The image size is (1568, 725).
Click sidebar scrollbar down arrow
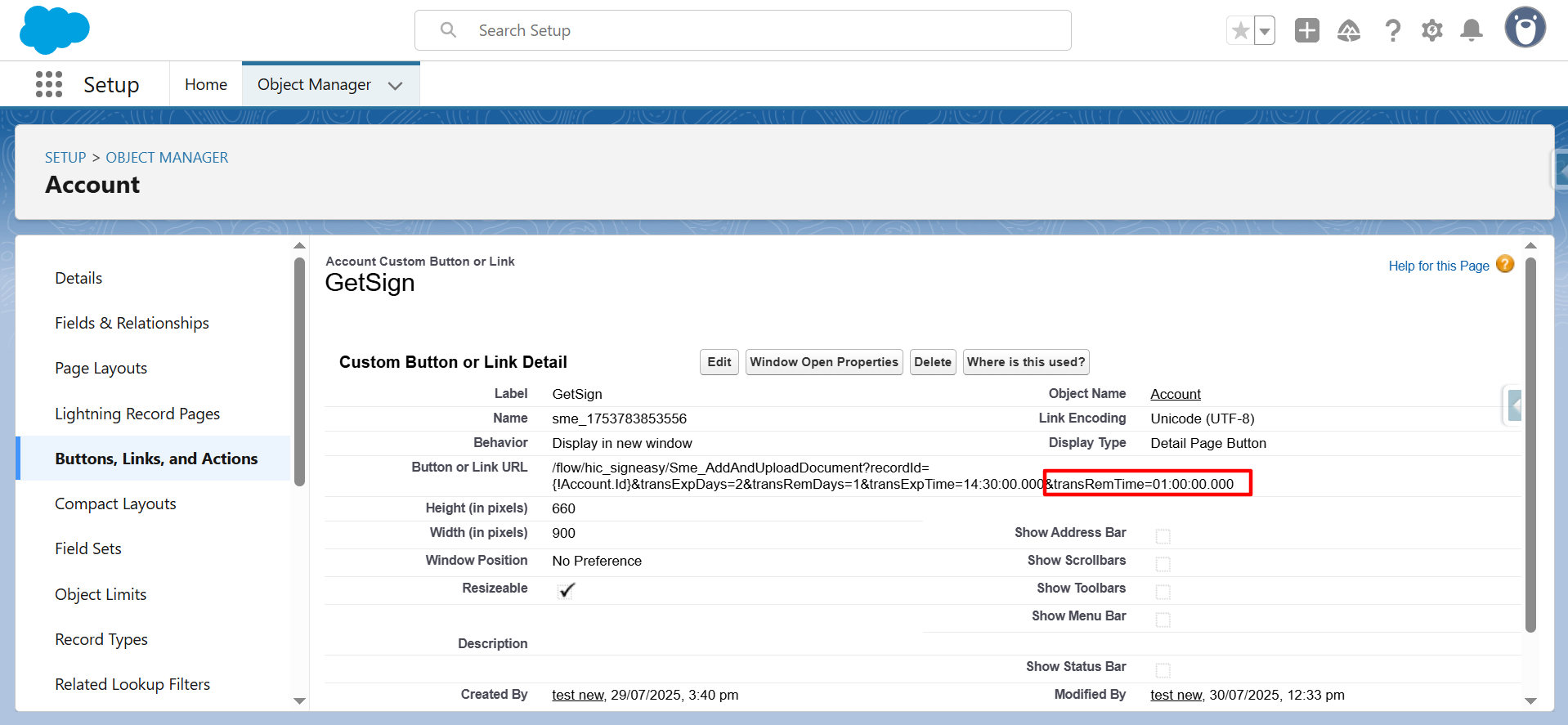[x=299, y=701]
